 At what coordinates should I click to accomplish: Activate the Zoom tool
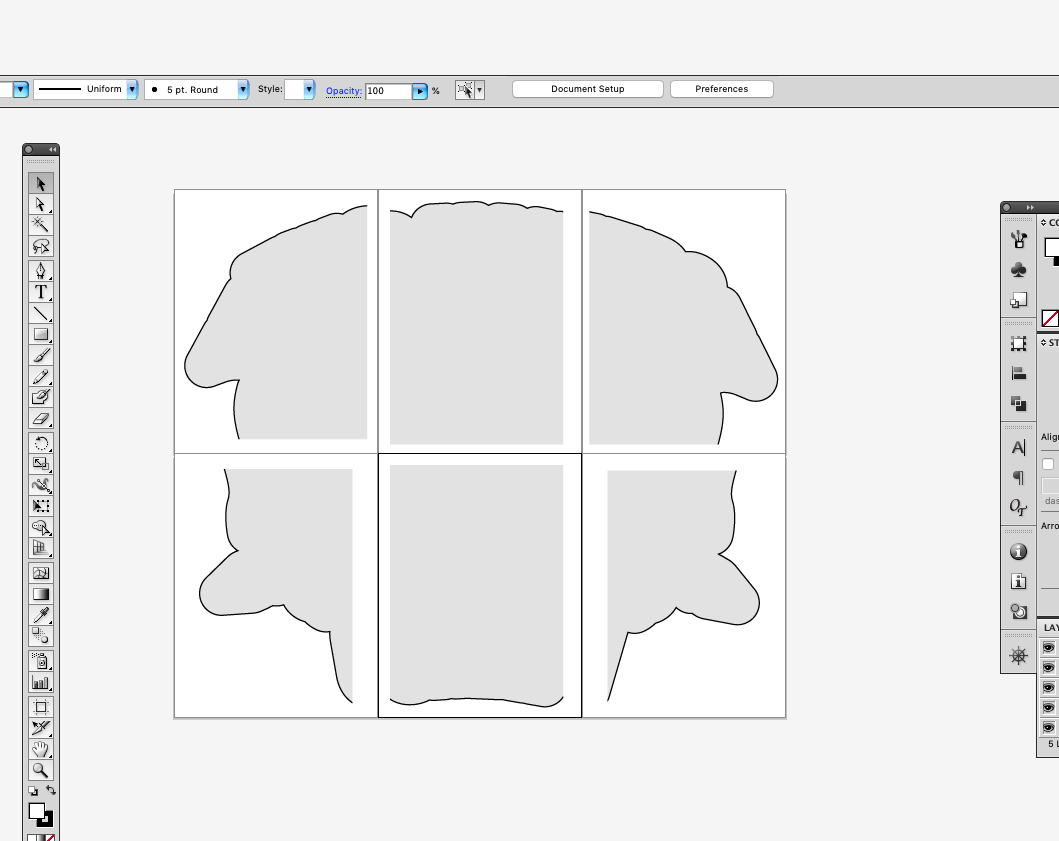coord(41,771)
